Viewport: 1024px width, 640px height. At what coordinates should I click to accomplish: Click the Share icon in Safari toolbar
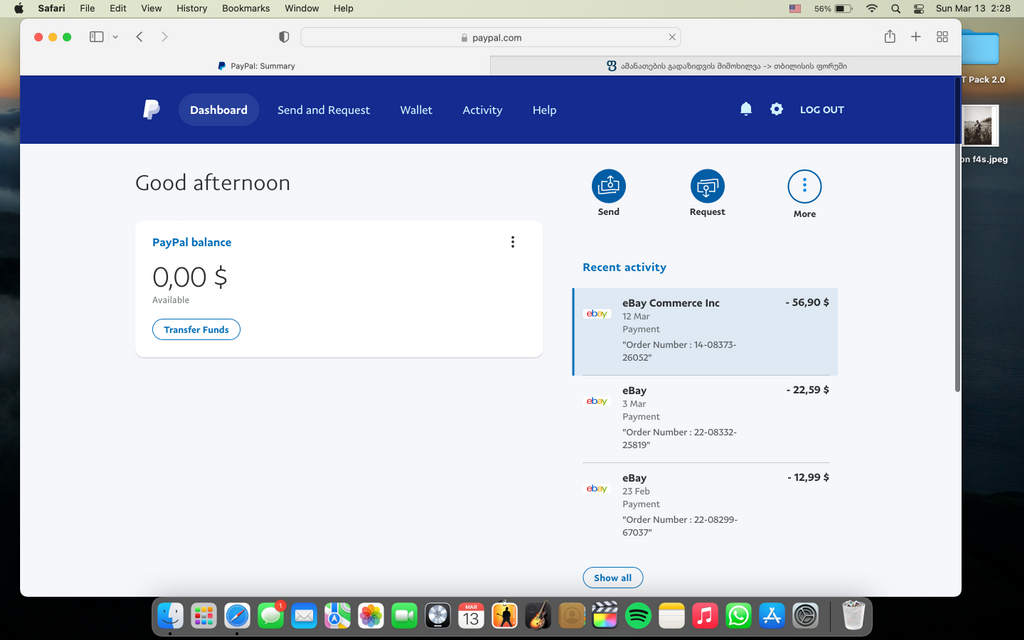click(x=889, y=37)
